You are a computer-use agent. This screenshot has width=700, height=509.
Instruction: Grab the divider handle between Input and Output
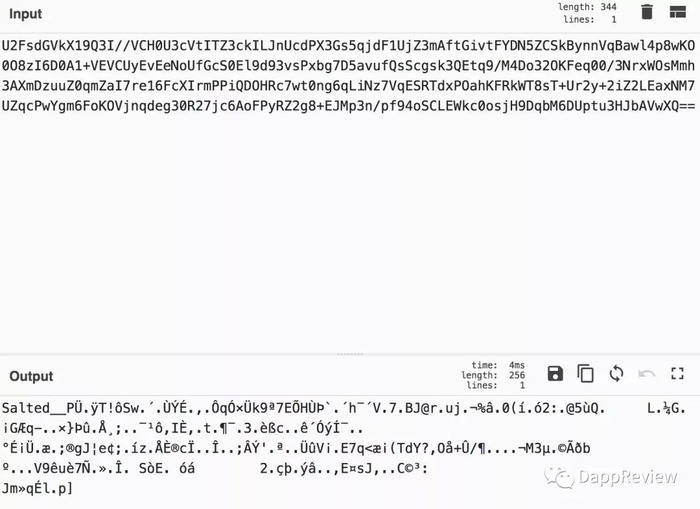pos(350,354)
